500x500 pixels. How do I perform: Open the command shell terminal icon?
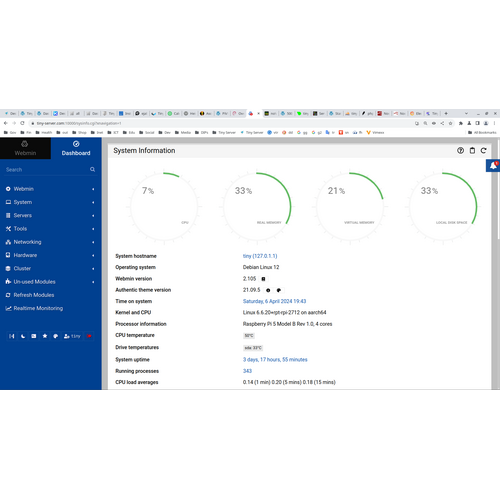coord(34,336)
